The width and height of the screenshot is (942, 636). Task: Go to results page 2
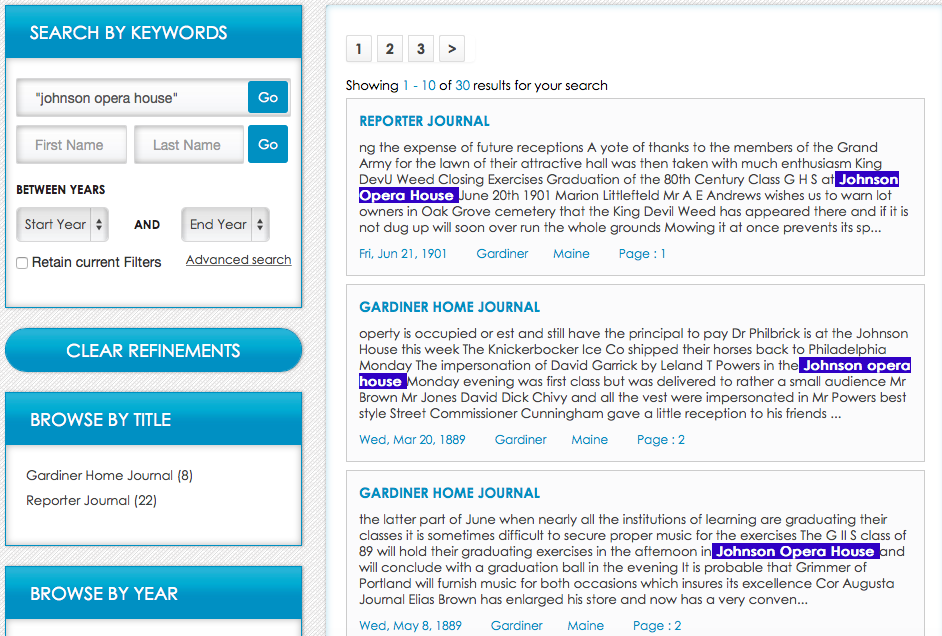(x=389, y=49)
